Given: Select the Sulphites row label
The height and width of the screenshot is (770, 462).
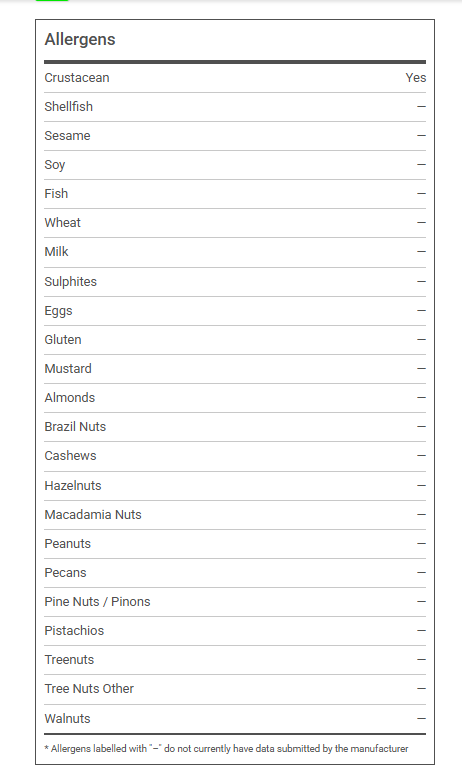Looking at the screenshot, I should pyautogui.click(x=71, y=281).
